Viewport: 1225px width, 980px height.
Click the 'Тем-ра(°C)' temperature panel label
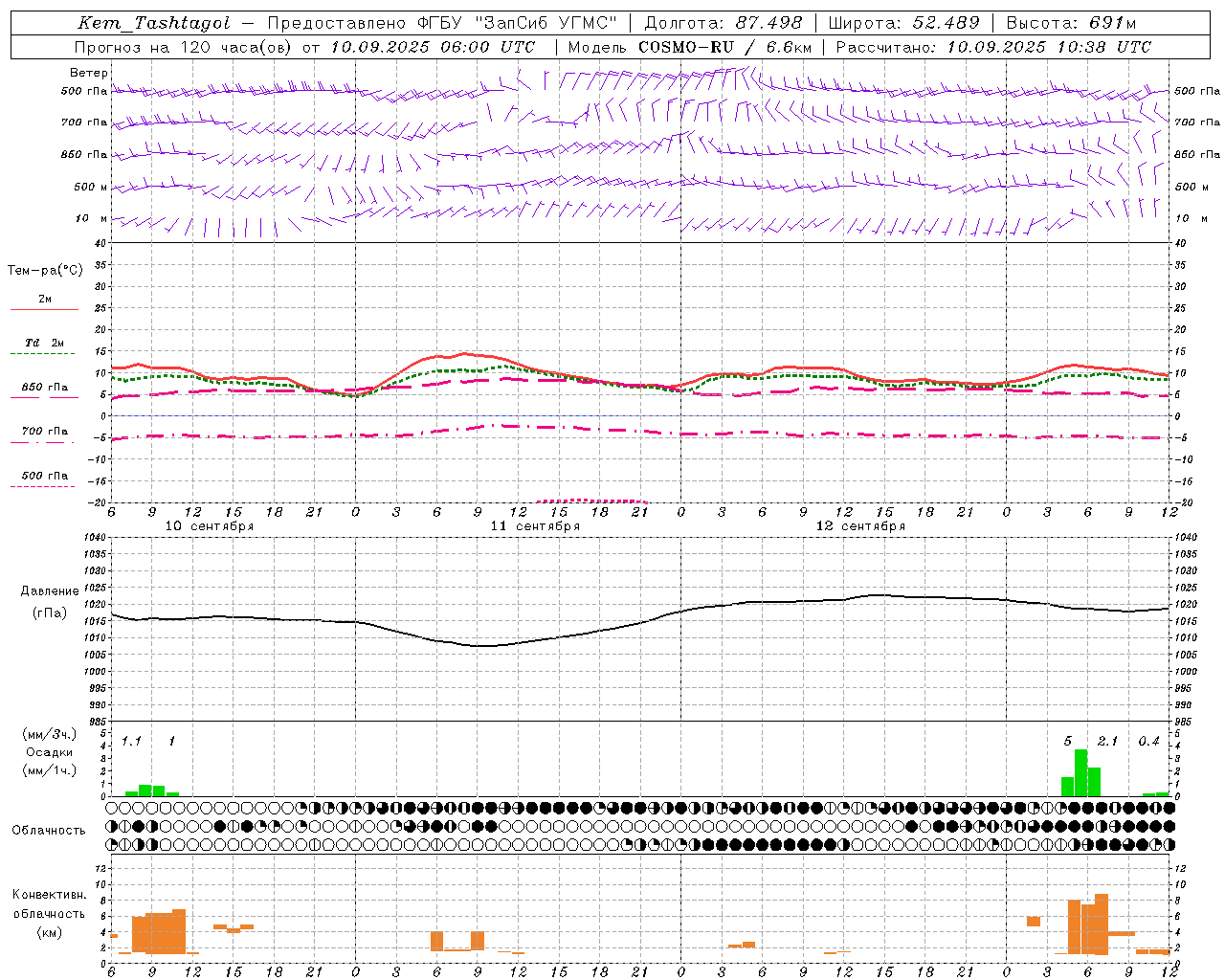(x=45, y=271)
